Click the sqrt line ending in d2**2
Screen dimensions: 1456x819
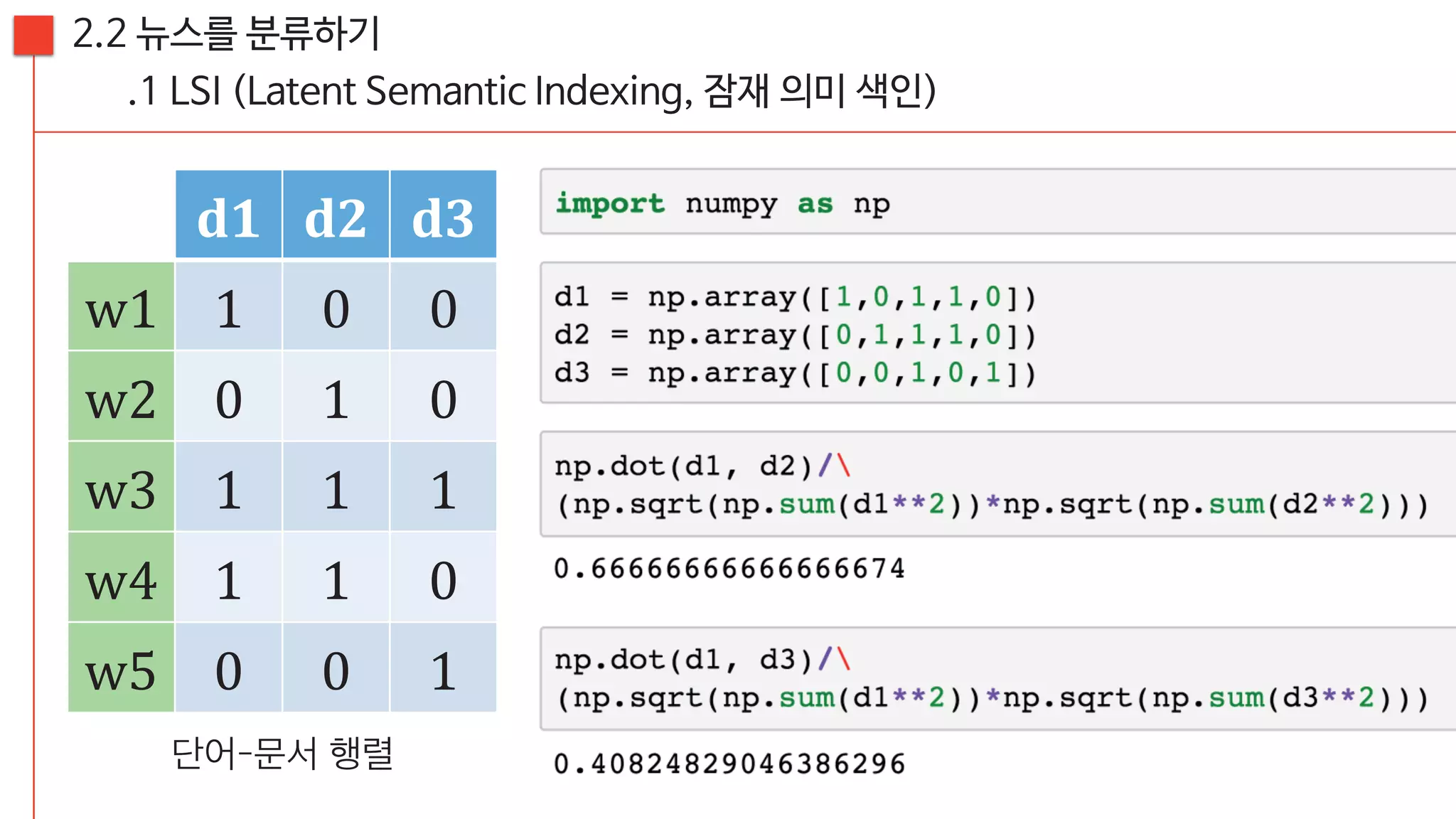tap(992, 504)
